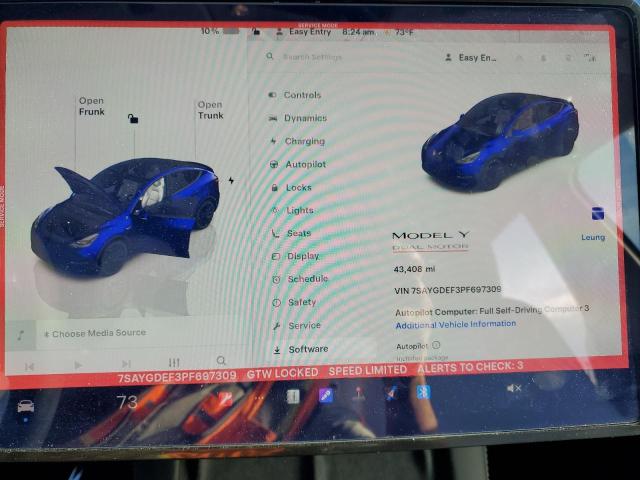Tap the car controls icon in the bottom dock
The height and width of the screenshot is (480, 640).
click(x=26, y=407)
